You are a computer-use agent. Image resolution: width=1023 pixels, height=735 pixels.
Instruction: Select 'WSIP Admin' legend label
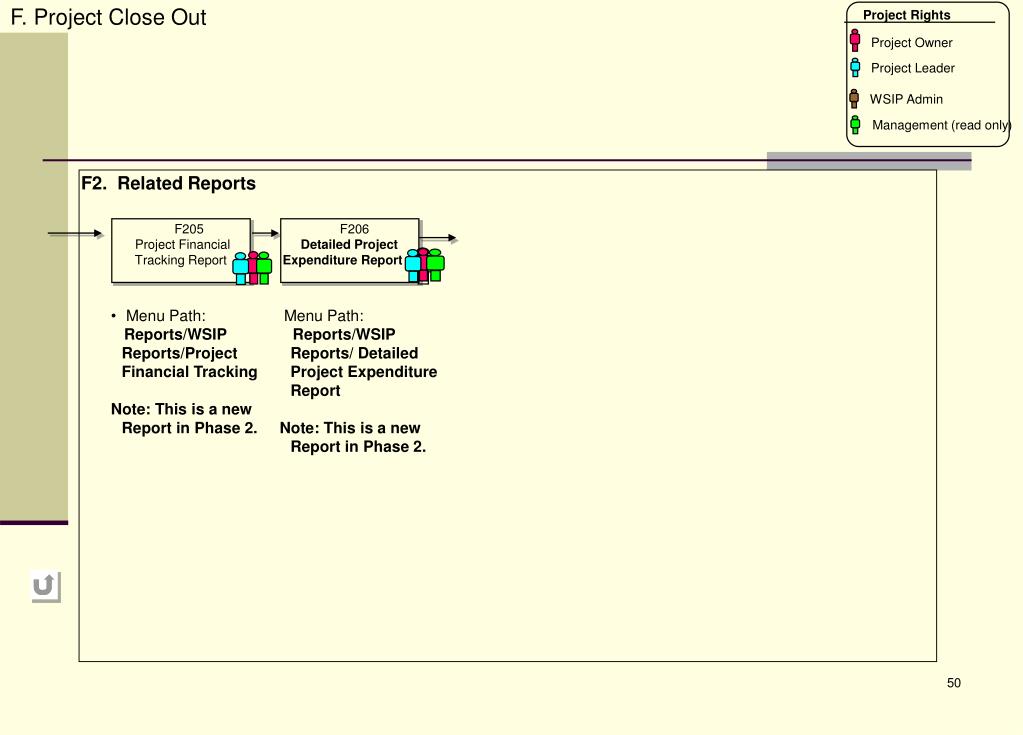906,99
